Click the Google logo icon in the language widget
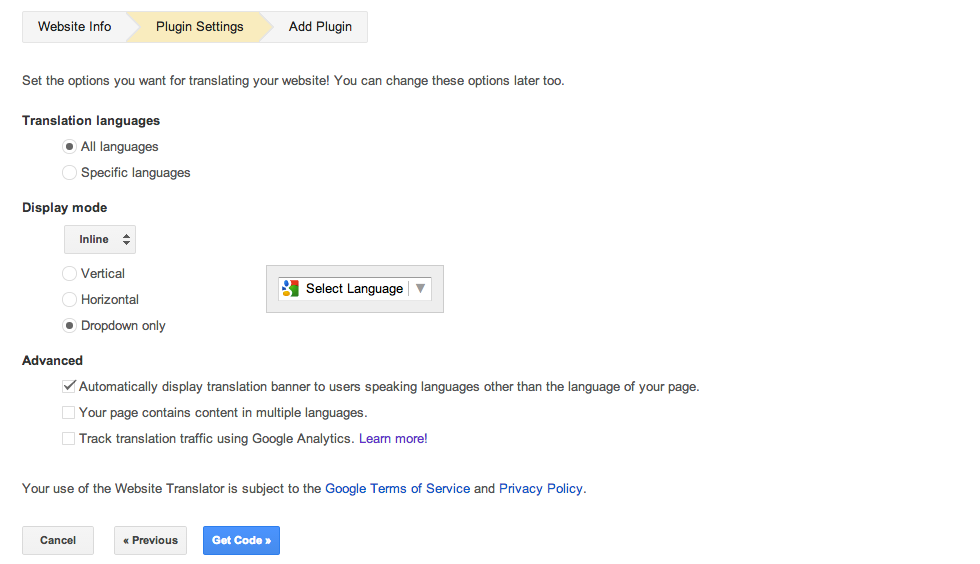 click(x=291, y=289)
